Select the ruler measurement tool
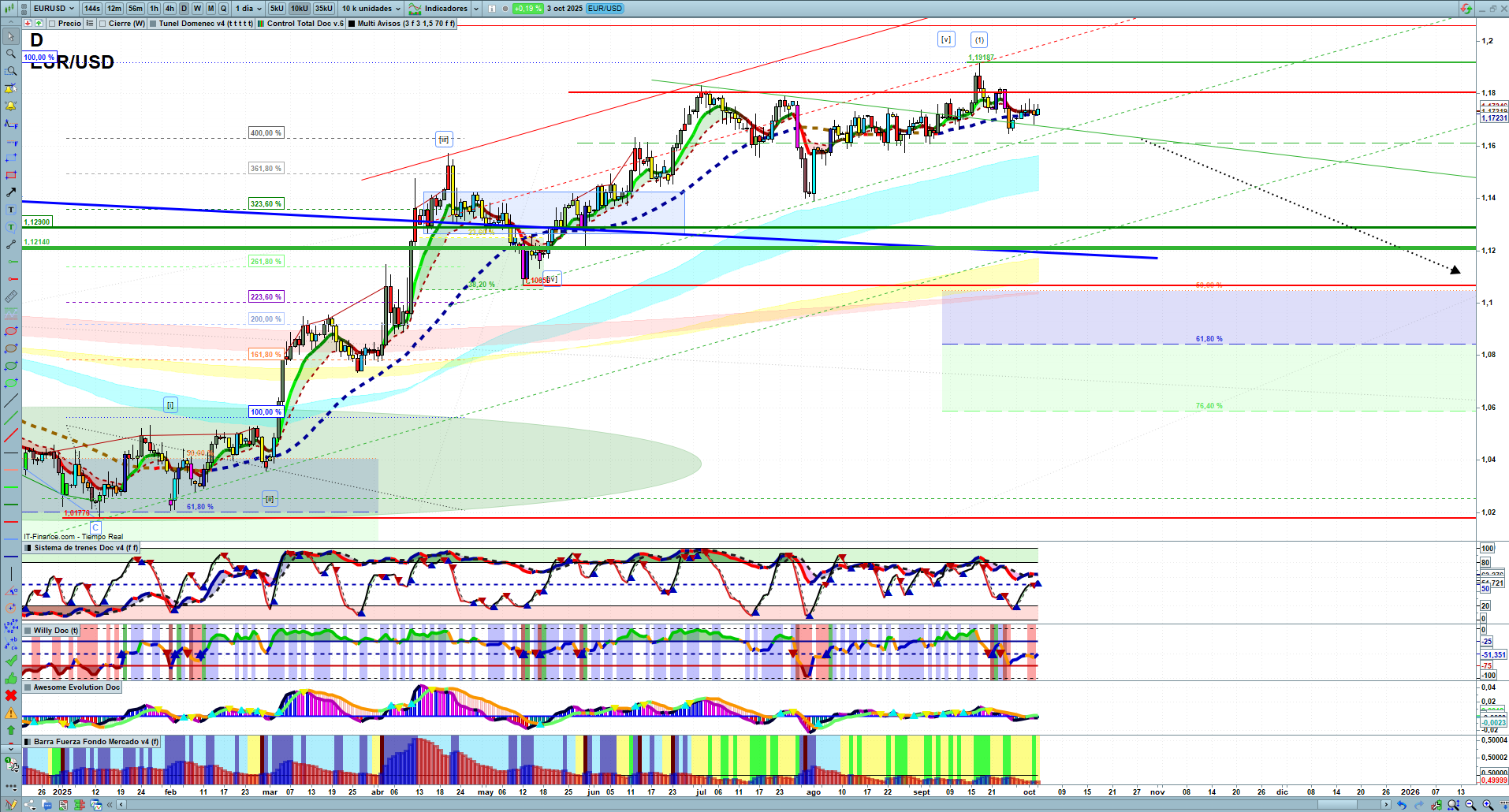 pyautogui.click(x=11, y=296)
